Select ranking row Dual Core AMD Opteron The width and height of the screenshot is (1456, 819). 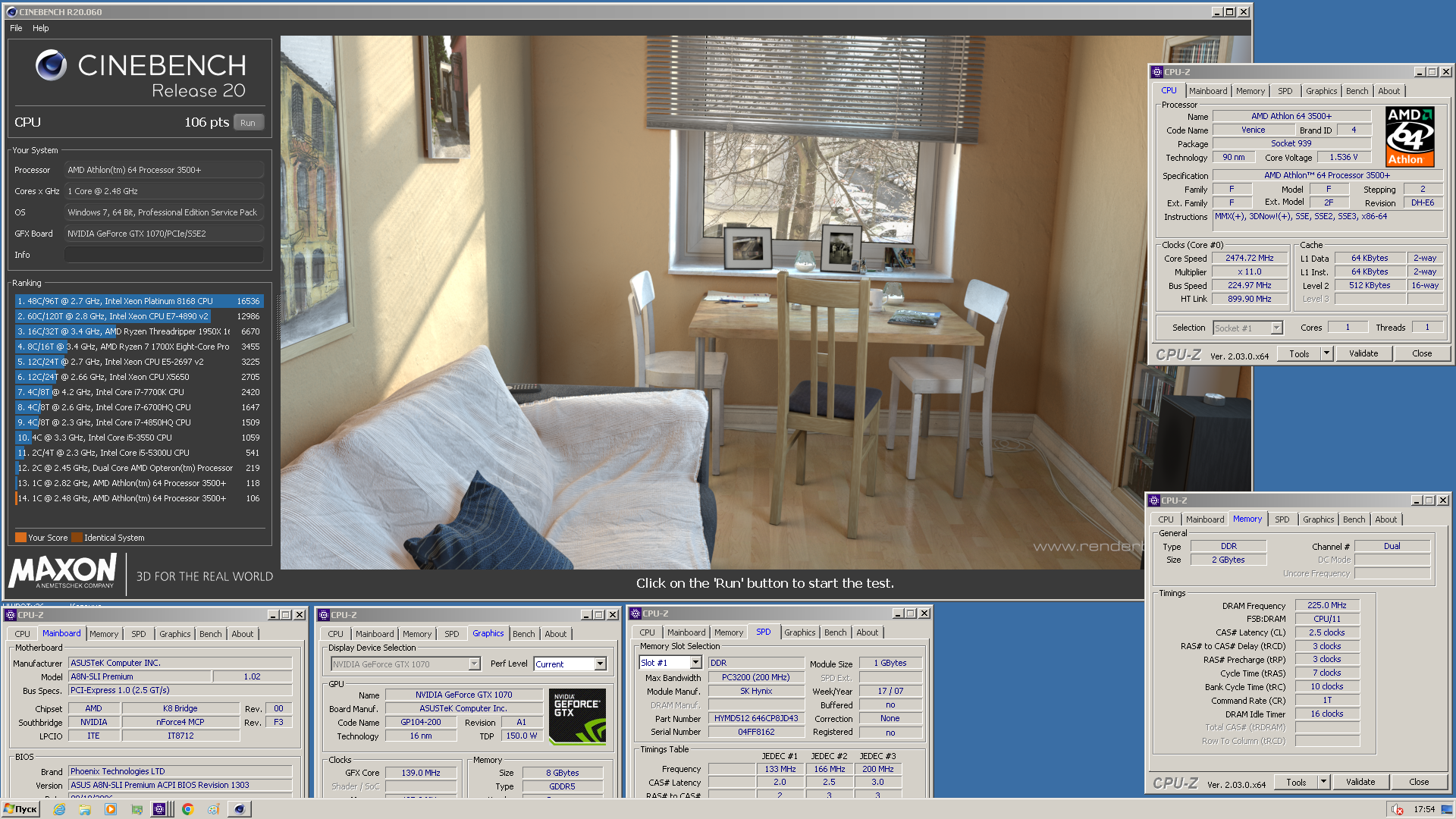pyautogui.click(x=139, y=468)
